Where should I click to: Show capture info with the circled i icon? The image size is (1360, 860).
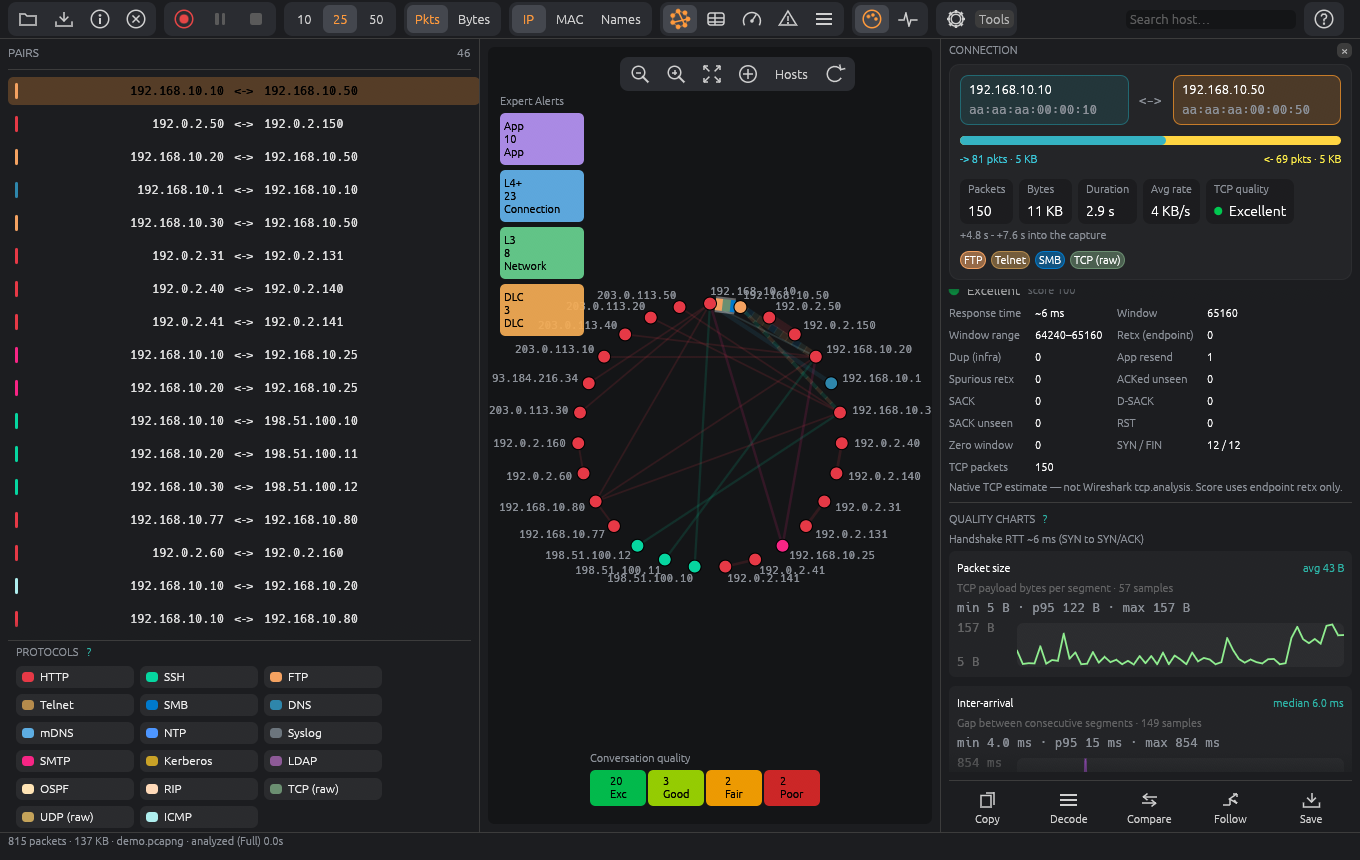point(100,19)
